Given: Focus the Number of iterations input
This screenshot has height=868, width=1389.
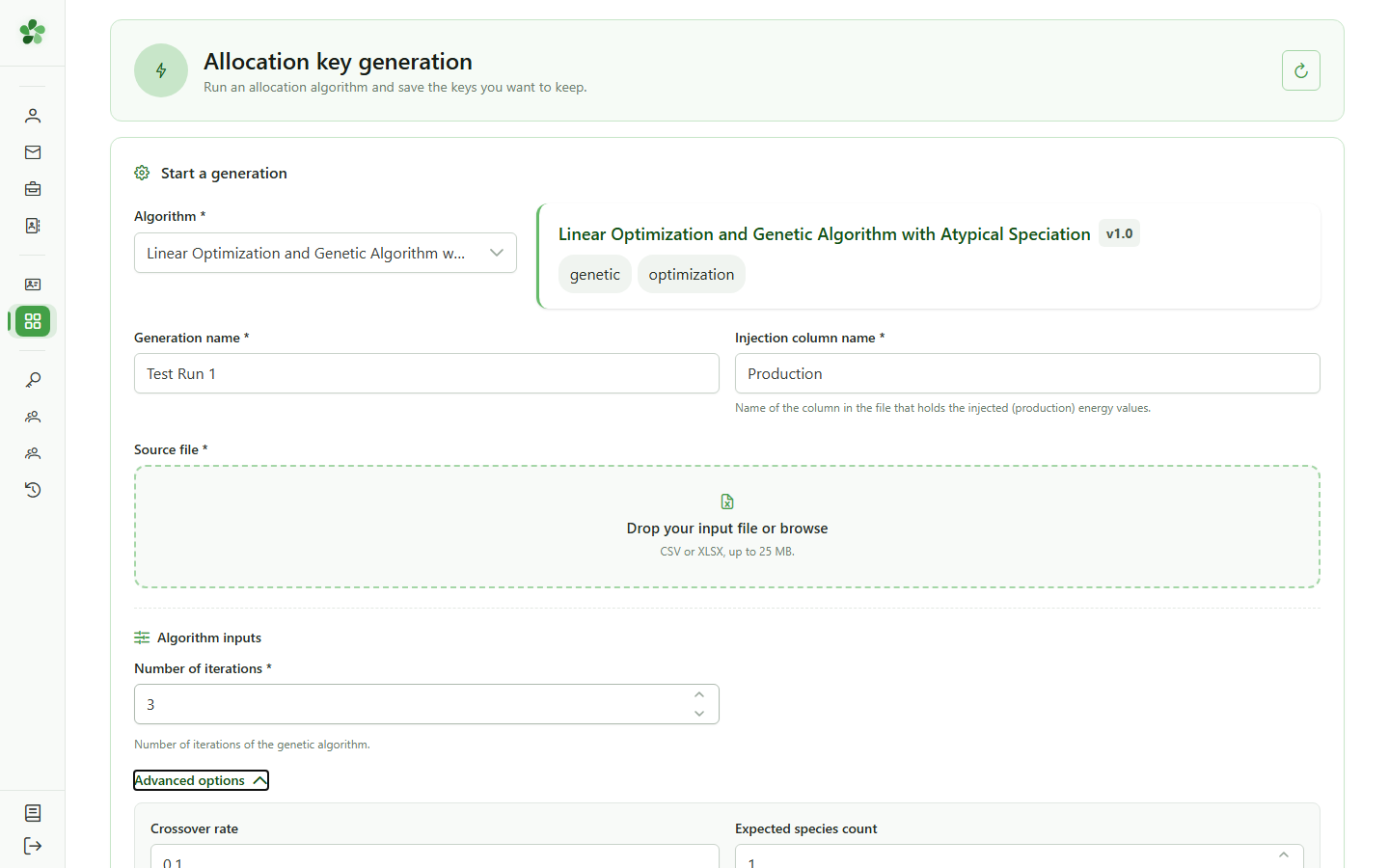Looking at the screenshot, I should coord(426,704).
